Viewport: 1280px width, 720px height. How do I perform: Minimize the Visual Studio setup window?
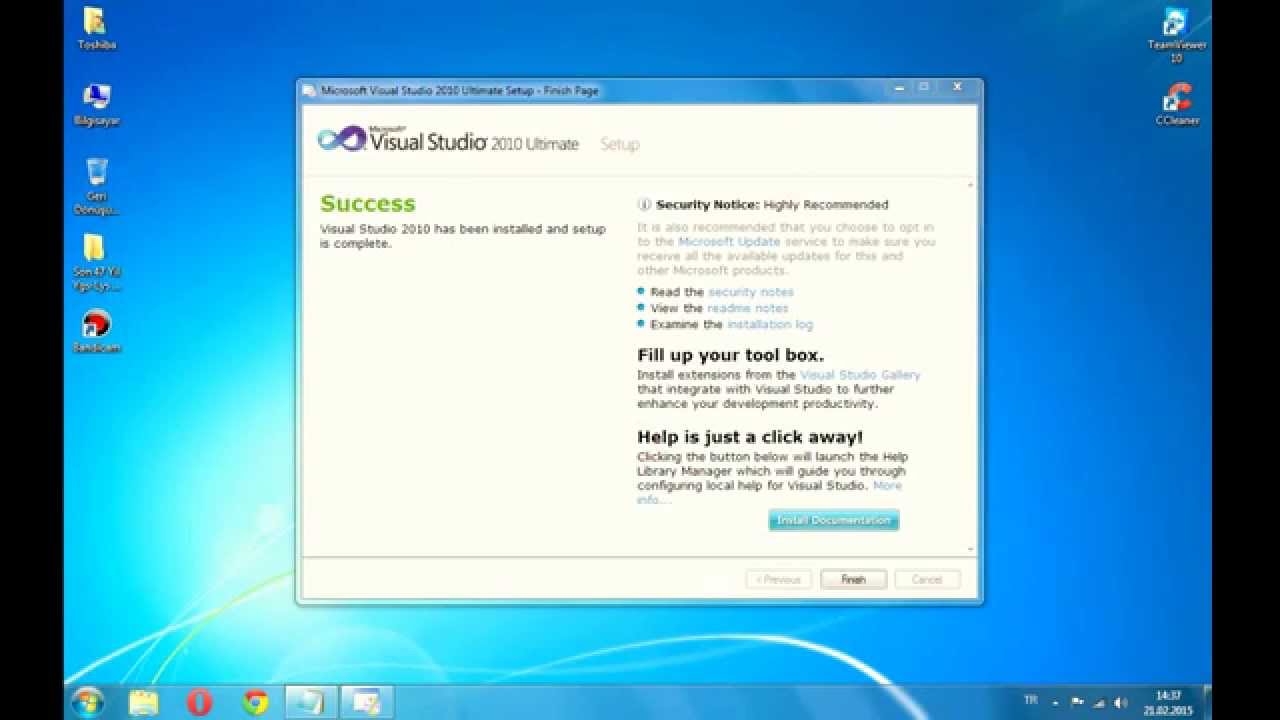point(899,88)
